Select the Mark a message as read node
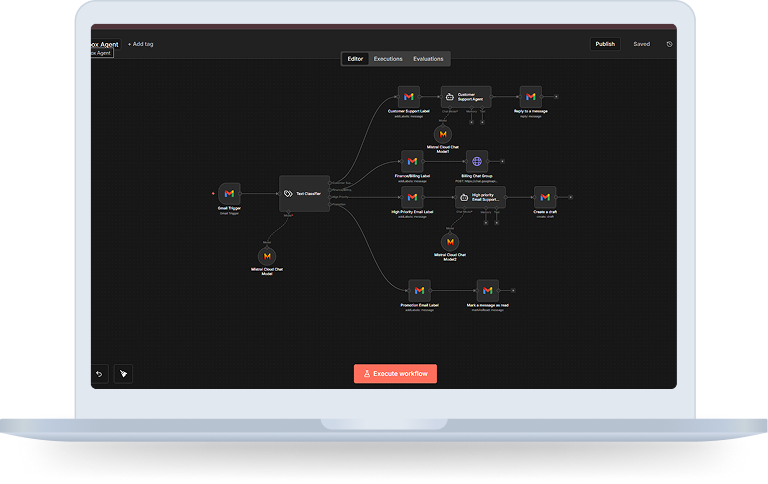Image resolution: width=768 pixels, height=484 pixels. [487, 290]
